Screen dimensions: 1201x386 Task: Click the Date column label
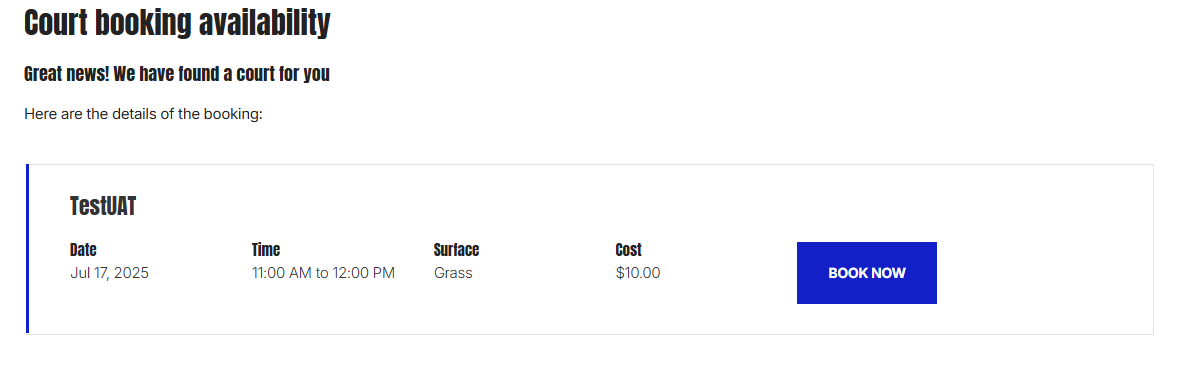click(83, 250)
